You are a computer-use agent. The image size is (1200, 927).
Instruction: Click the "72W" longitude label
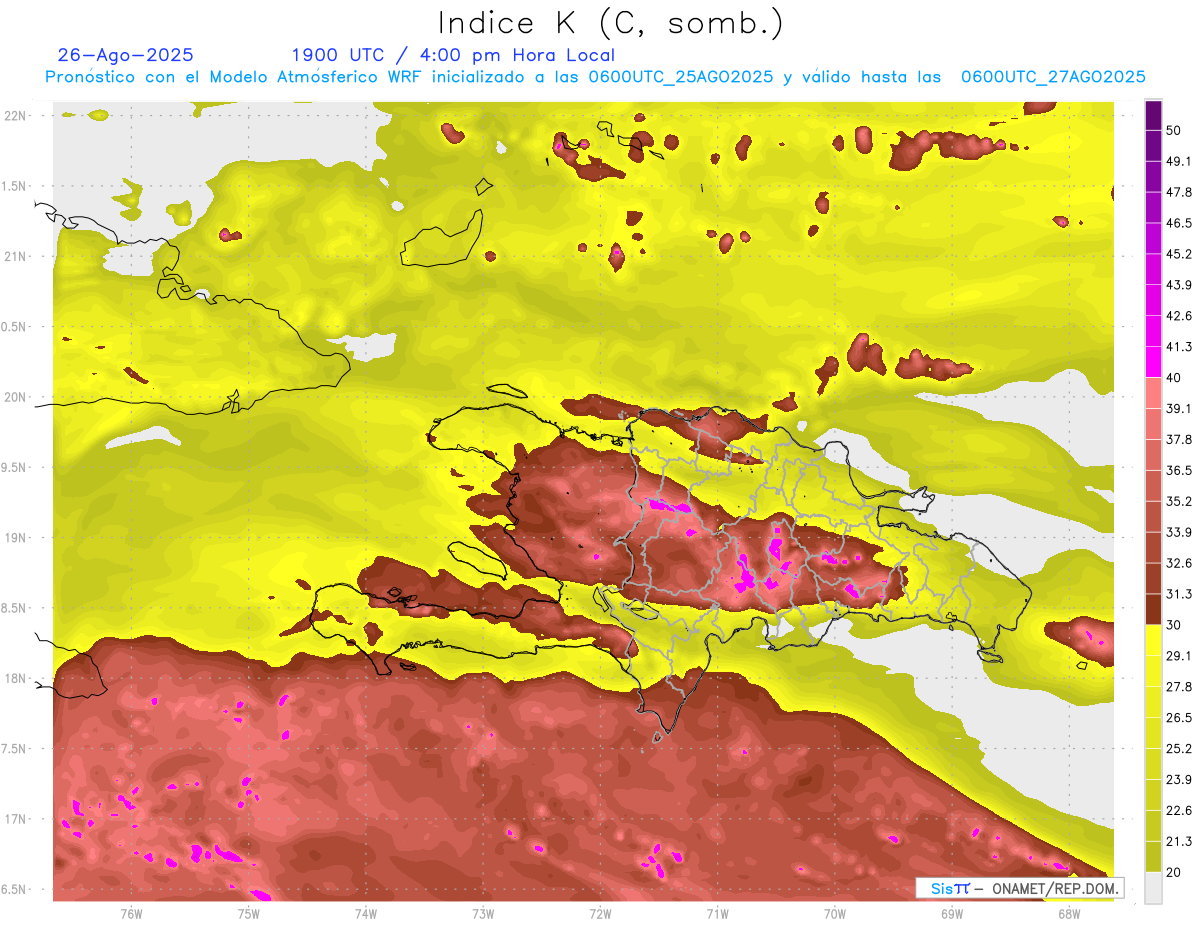pos(600,913)
